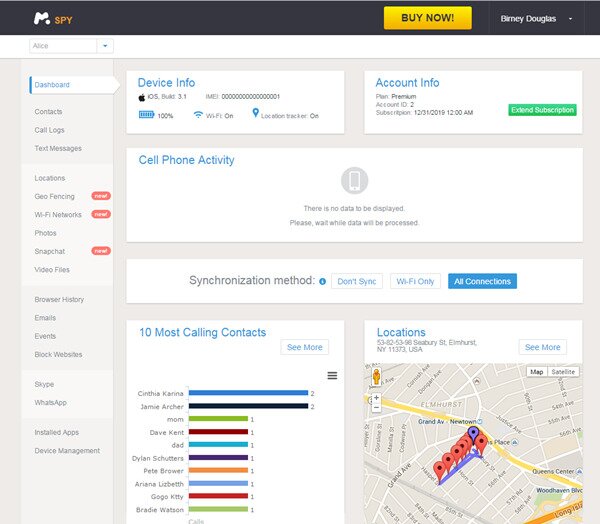Click the location tracker pin icon
This screenshot has height=524, width=600.
coord(256,113)
